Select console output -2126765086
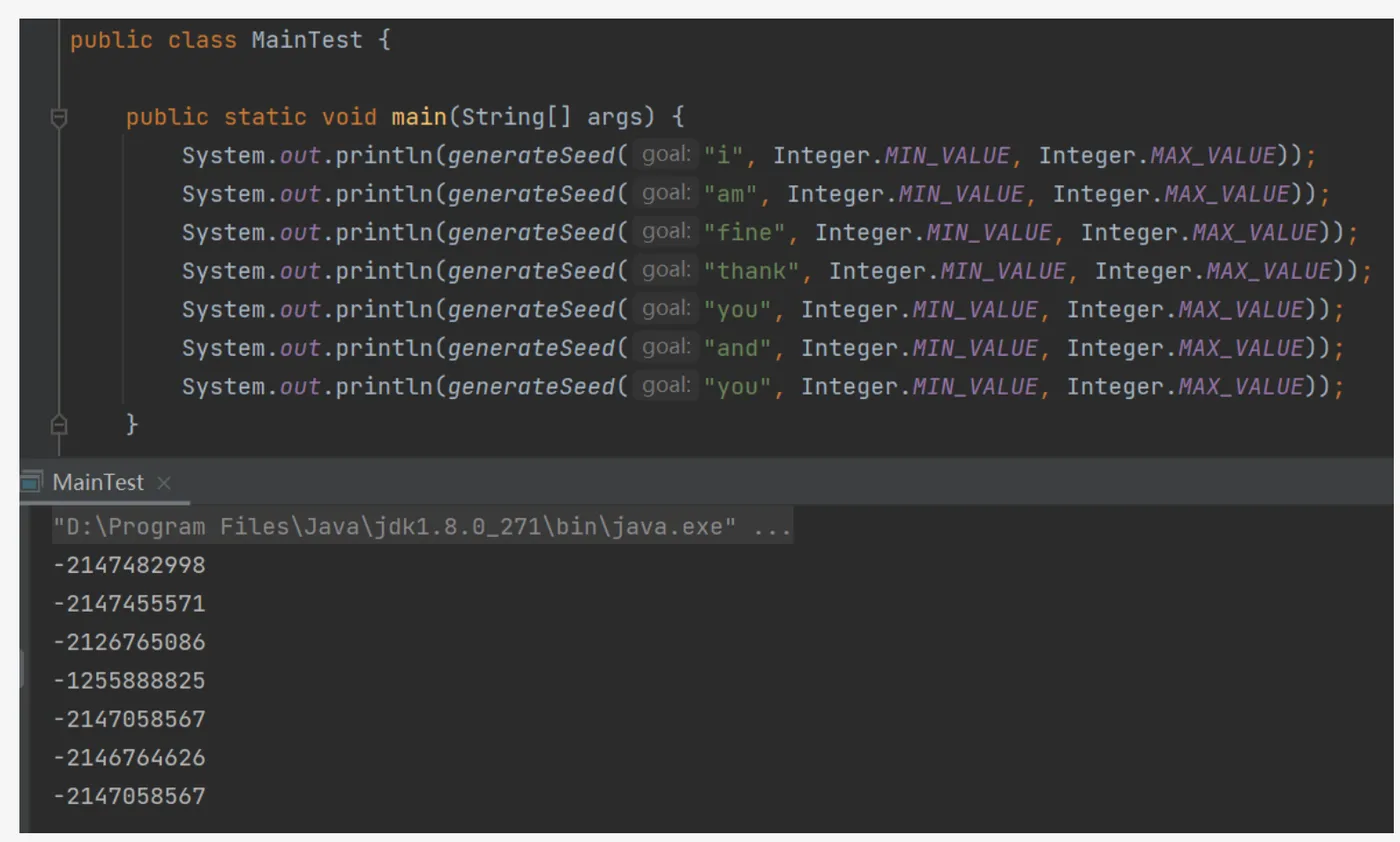This screenshot has height=842, width=1400. tap(129, 642)
